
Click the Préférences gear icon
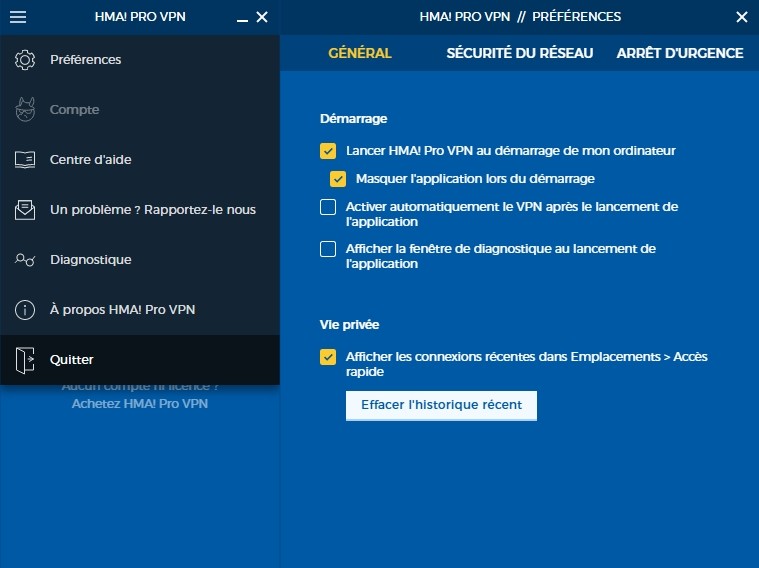(25, 60)
